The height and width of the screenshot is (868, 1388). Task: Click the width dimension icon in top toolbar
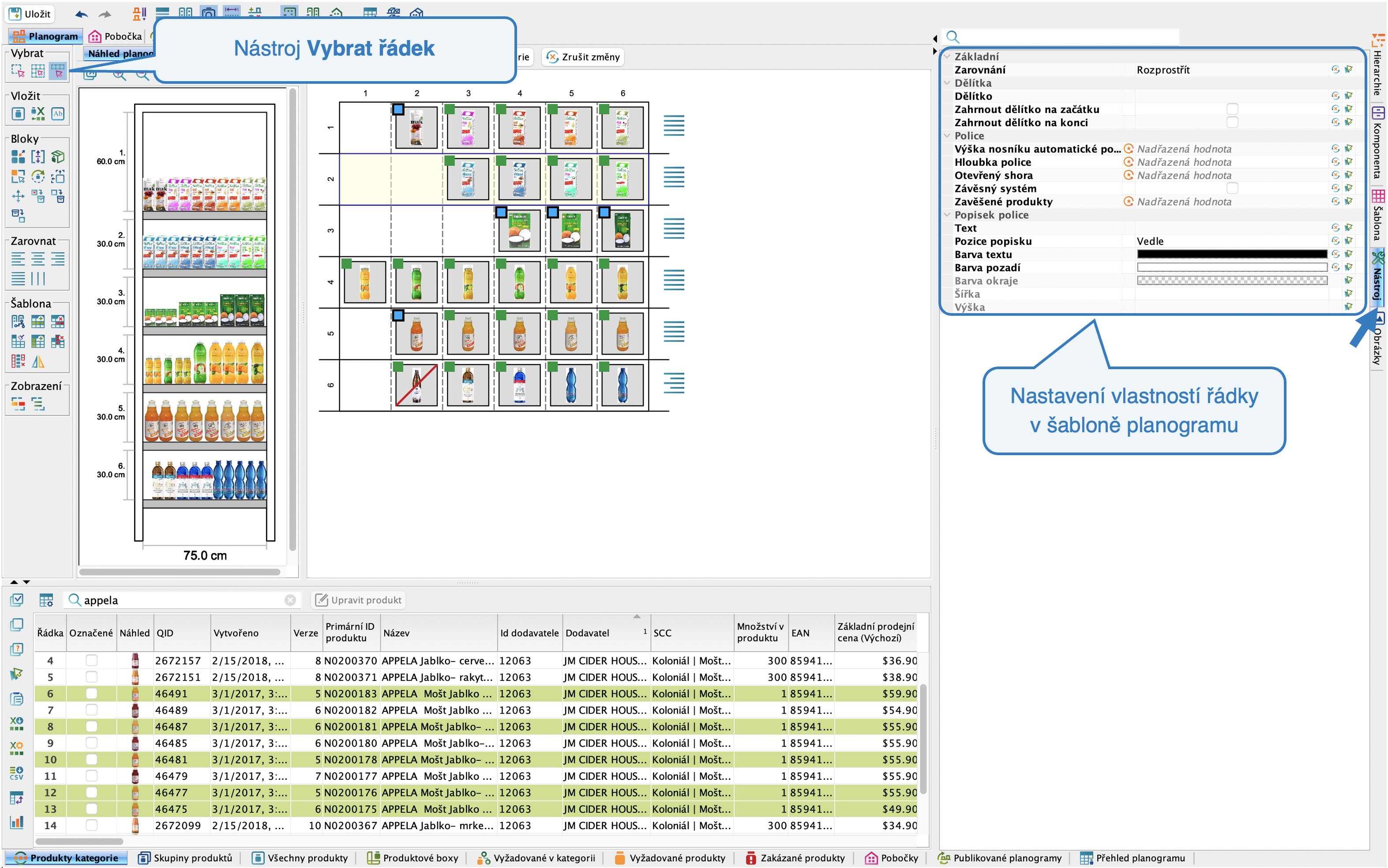click(x=232, y=11)
